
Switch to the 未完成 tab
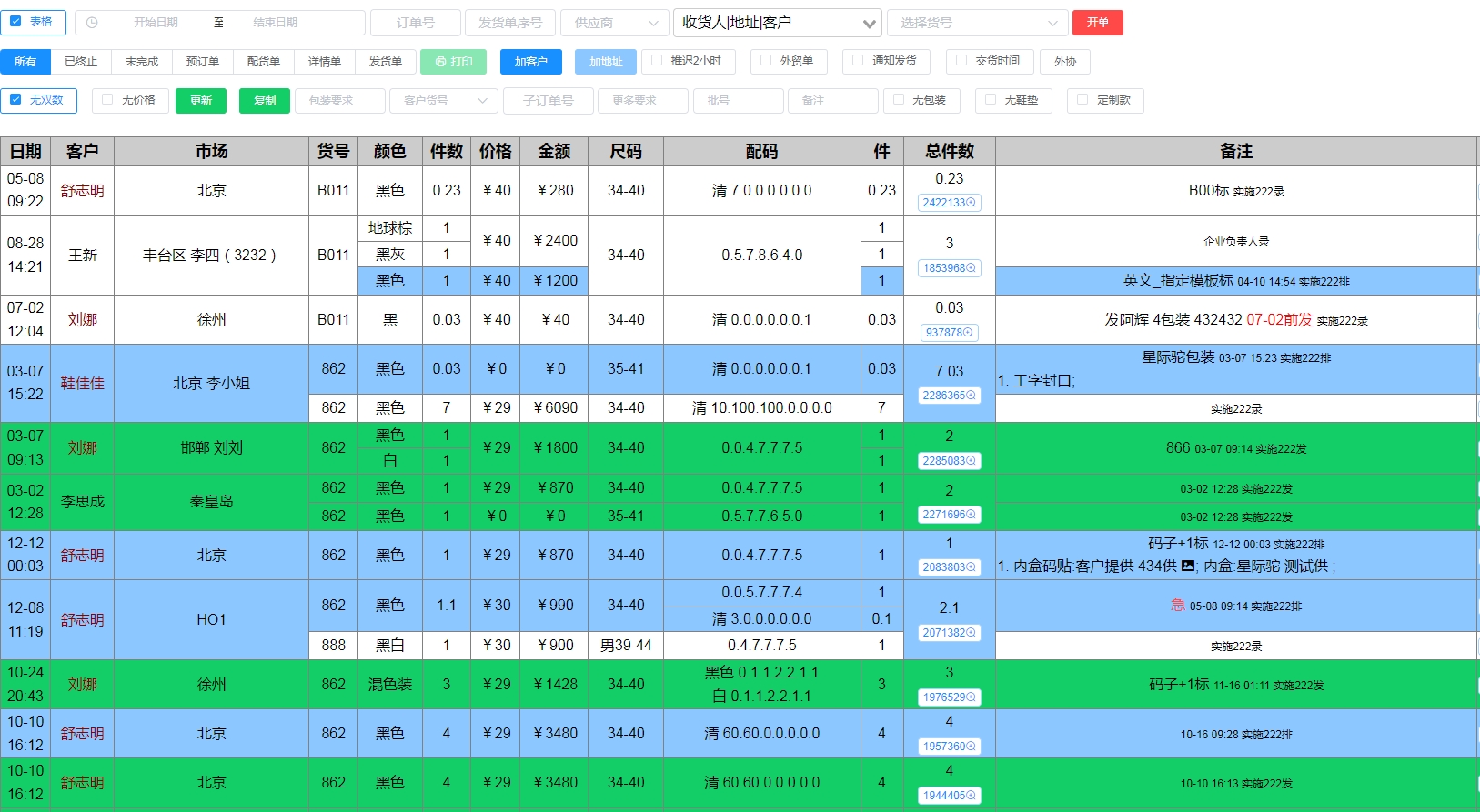142,62
